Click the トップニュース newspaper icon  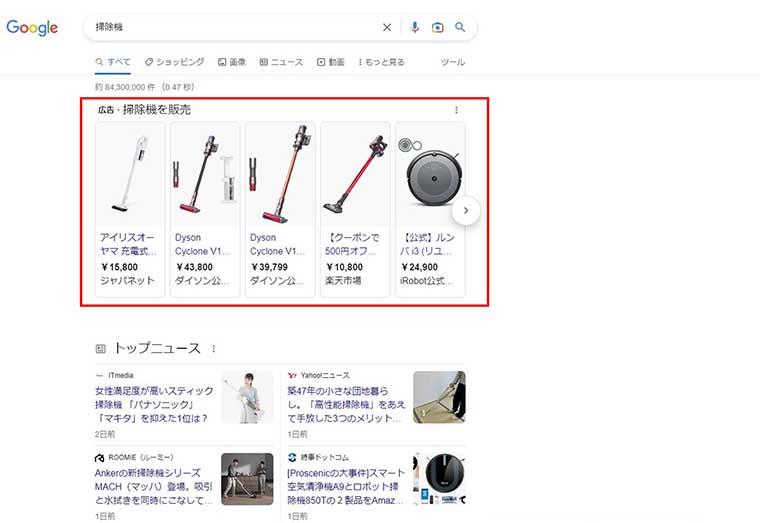100,349
